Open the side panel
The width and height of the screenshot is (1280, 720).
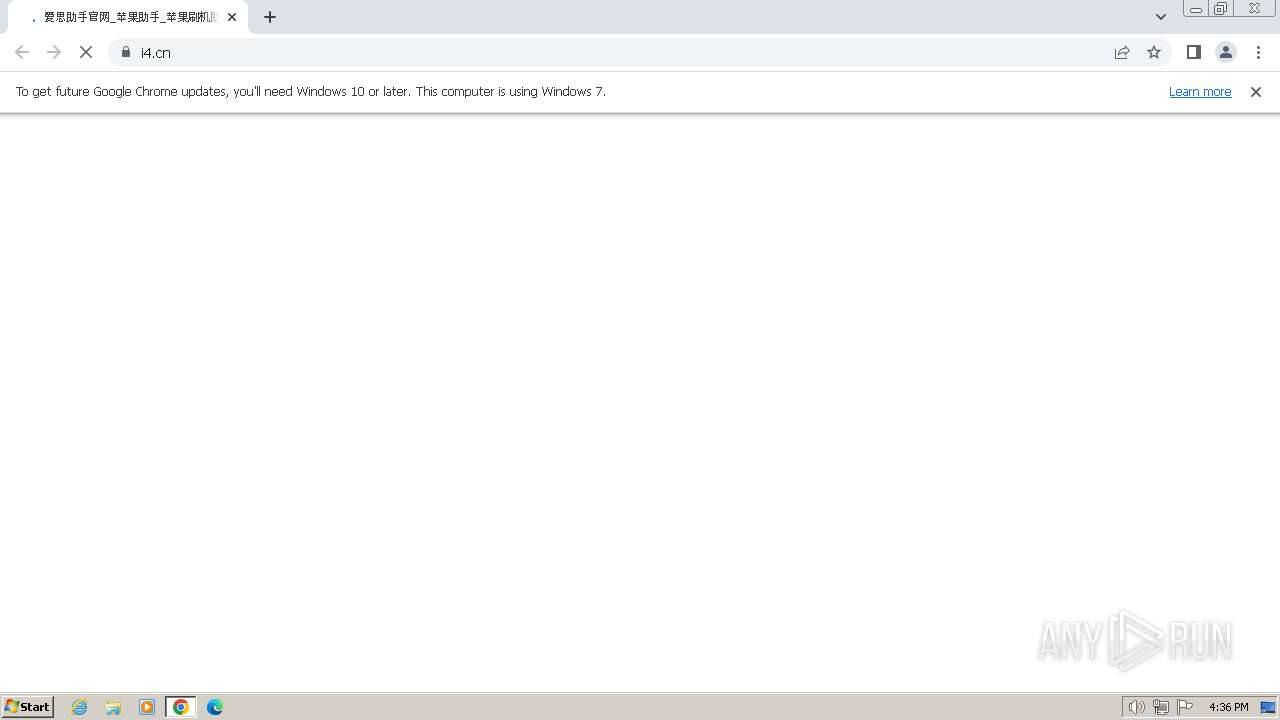click(x=1194, y=52)
